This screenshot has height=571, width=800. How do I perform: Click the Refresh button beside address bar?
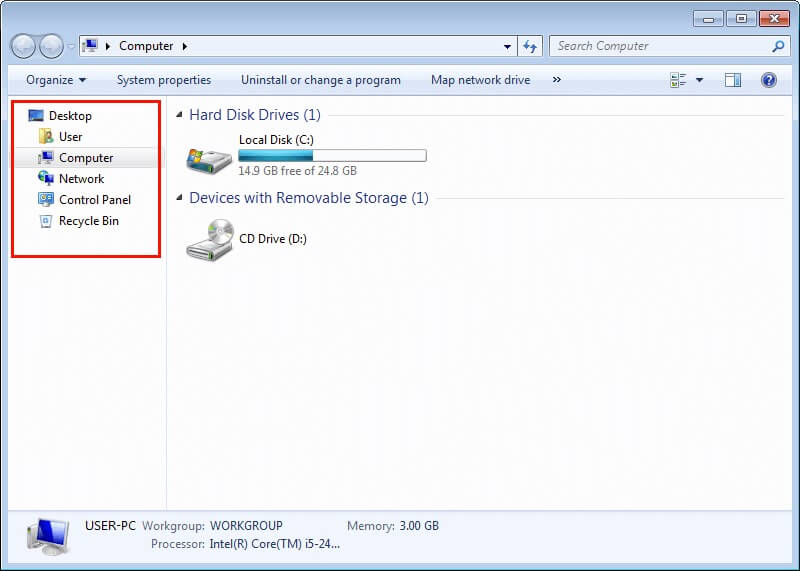click(530, 46)
